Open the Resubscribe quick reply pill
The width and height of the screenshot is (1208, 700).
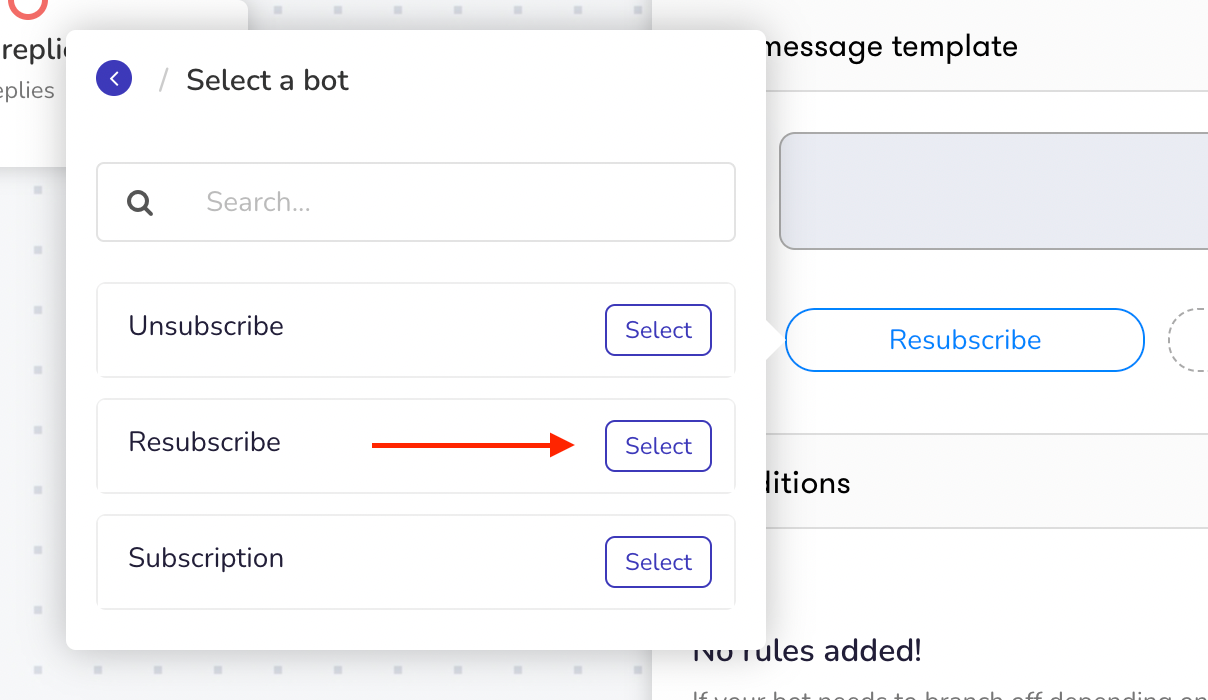(965, 340)
